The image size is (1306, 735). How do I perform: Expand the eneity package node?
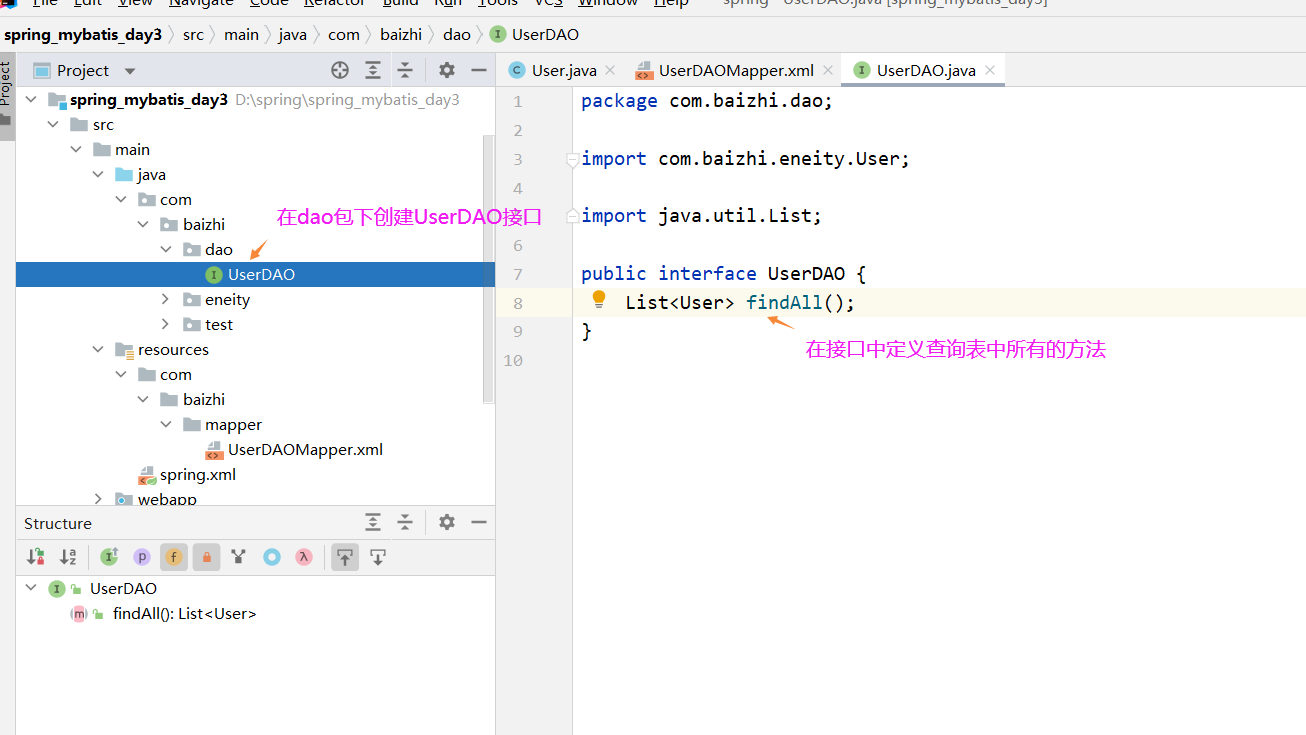(166, 300)
